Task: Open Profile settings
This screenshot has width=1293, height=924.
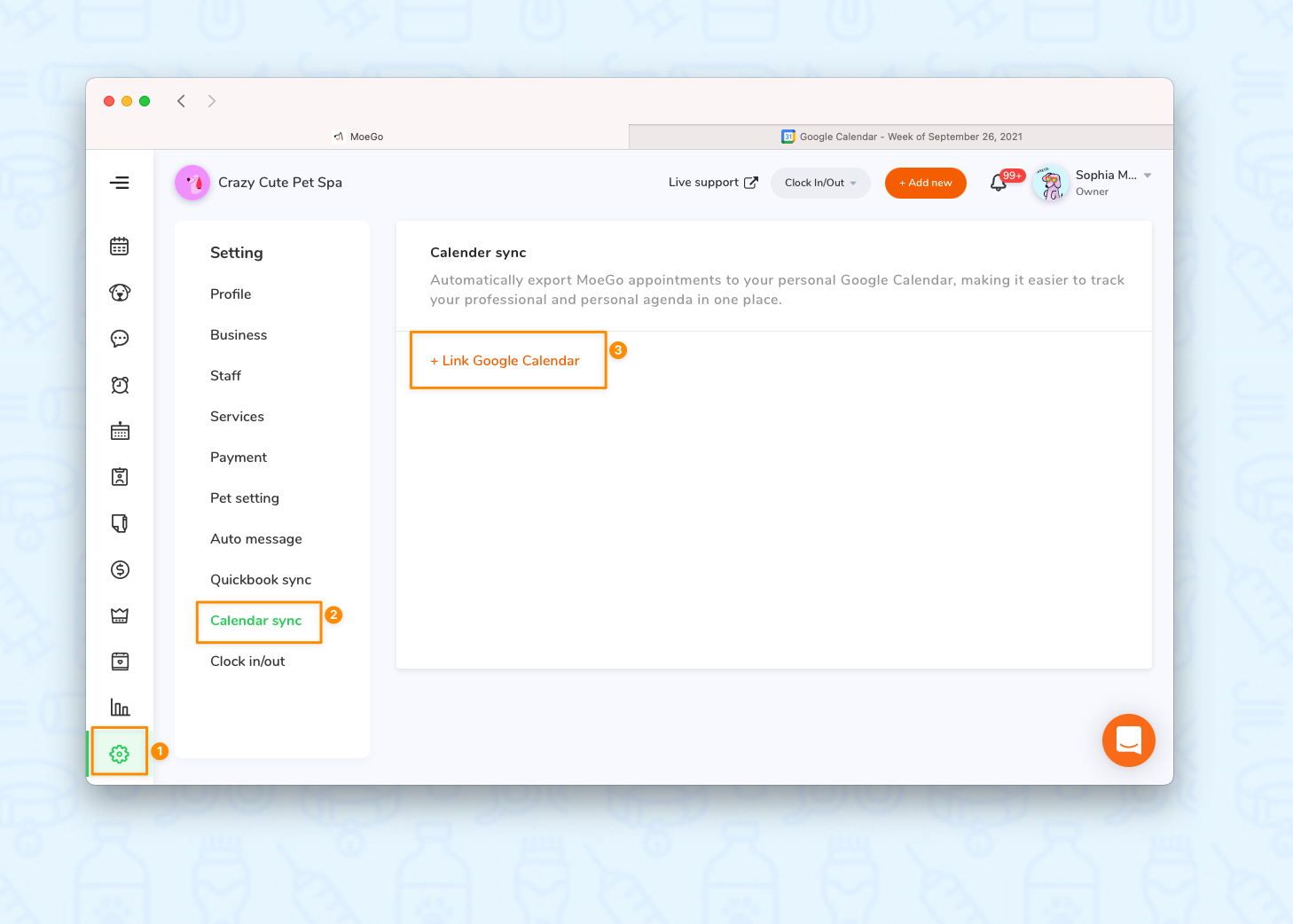Action: (231, 294)
